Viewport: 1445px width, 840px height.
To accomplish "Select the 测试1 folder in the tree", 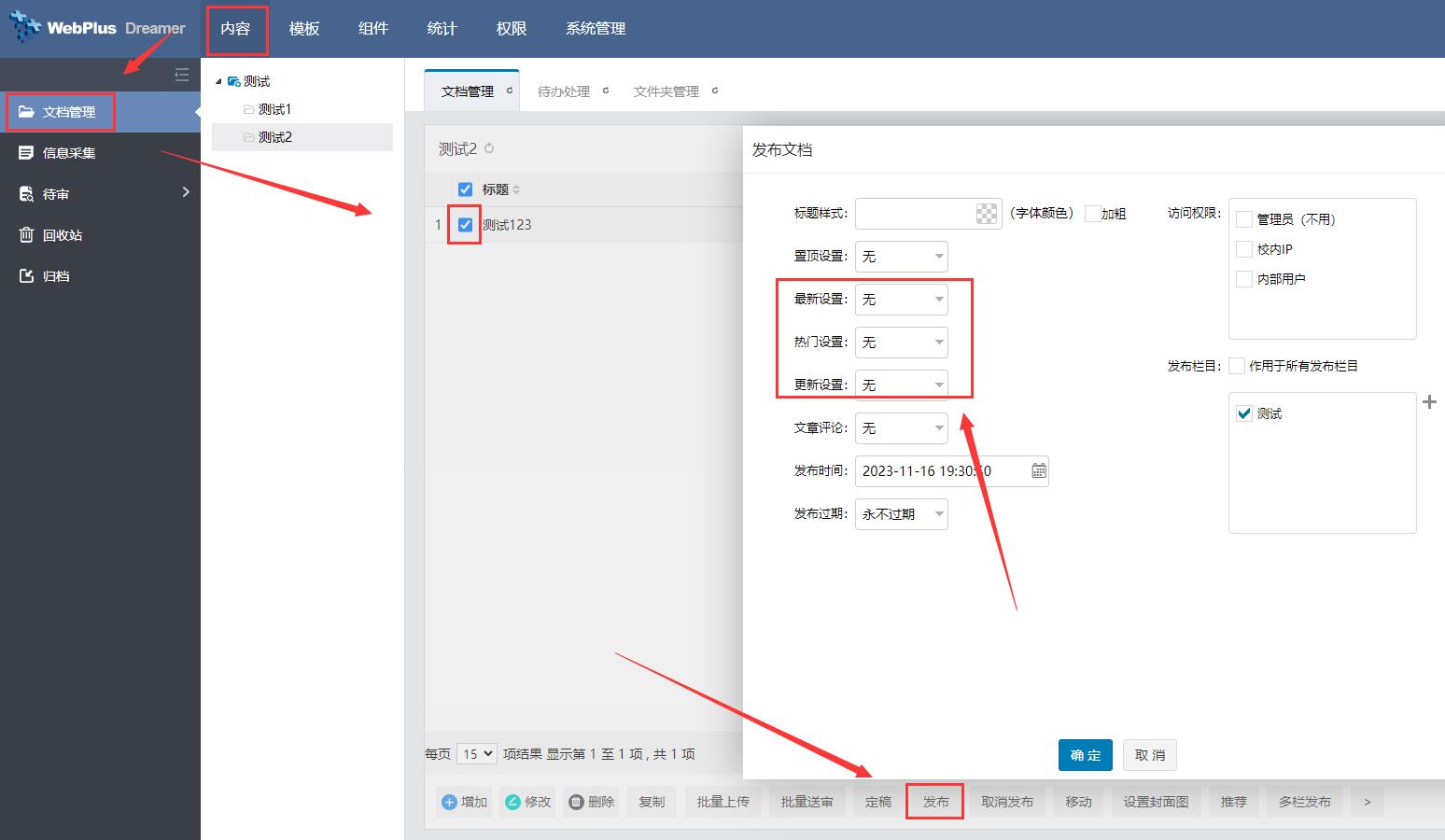I will (274, 109).
